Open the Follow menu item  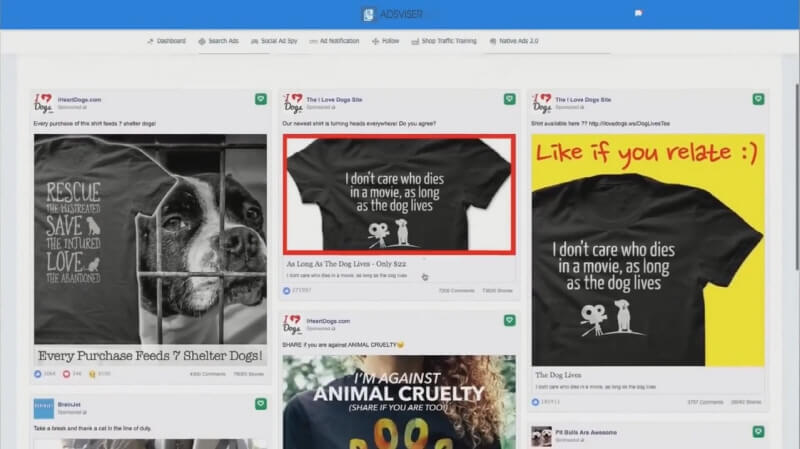(x=386, y=41)
